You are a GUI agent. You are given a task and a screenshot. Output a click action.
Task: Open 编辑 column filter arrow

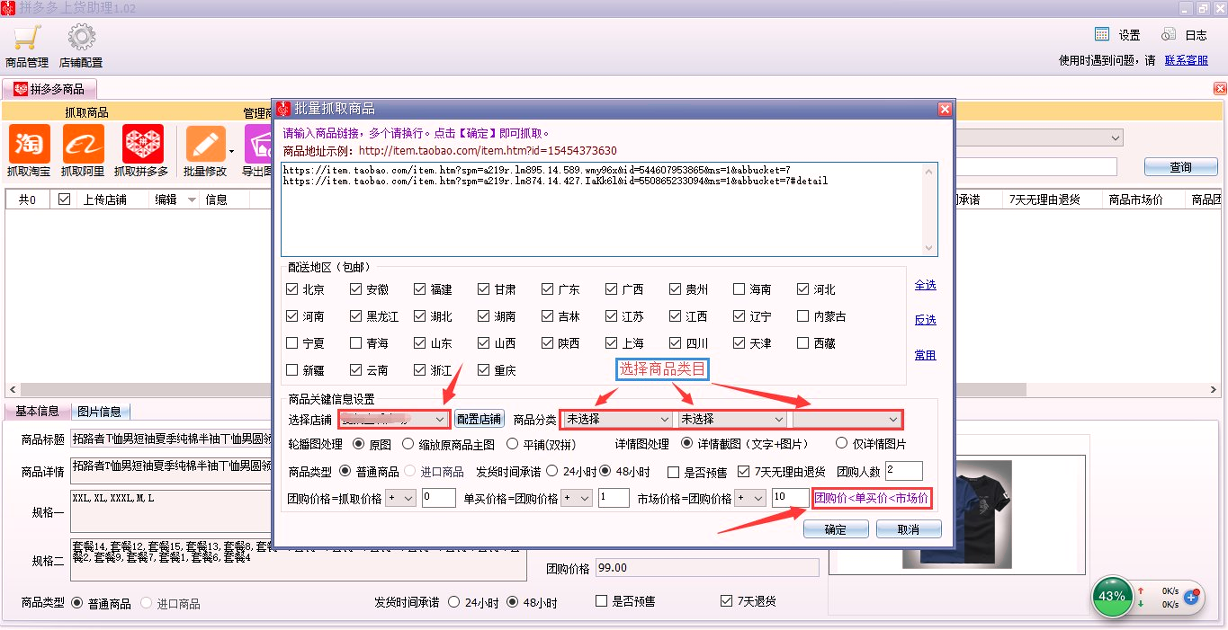click(192, 200)
